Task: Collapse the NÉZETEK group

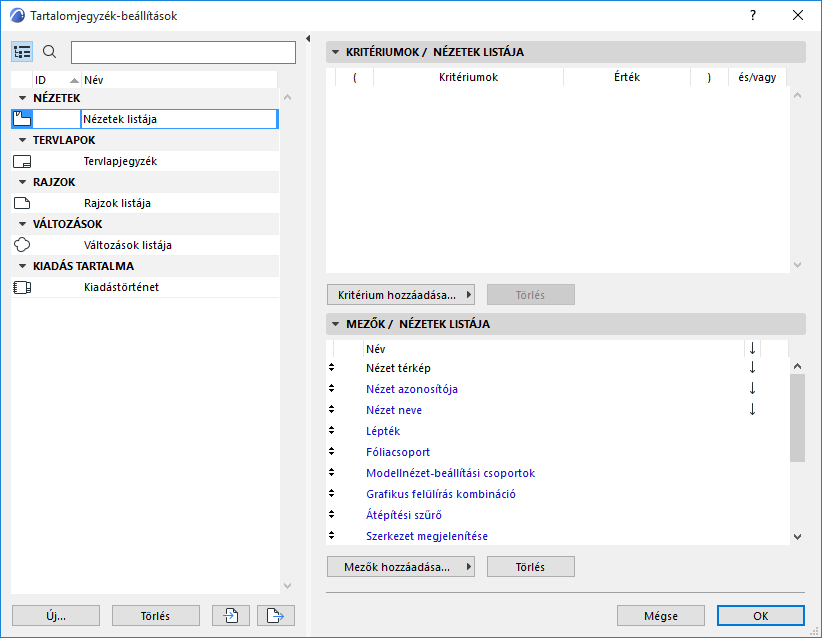Action: click(x=22, y=98)
